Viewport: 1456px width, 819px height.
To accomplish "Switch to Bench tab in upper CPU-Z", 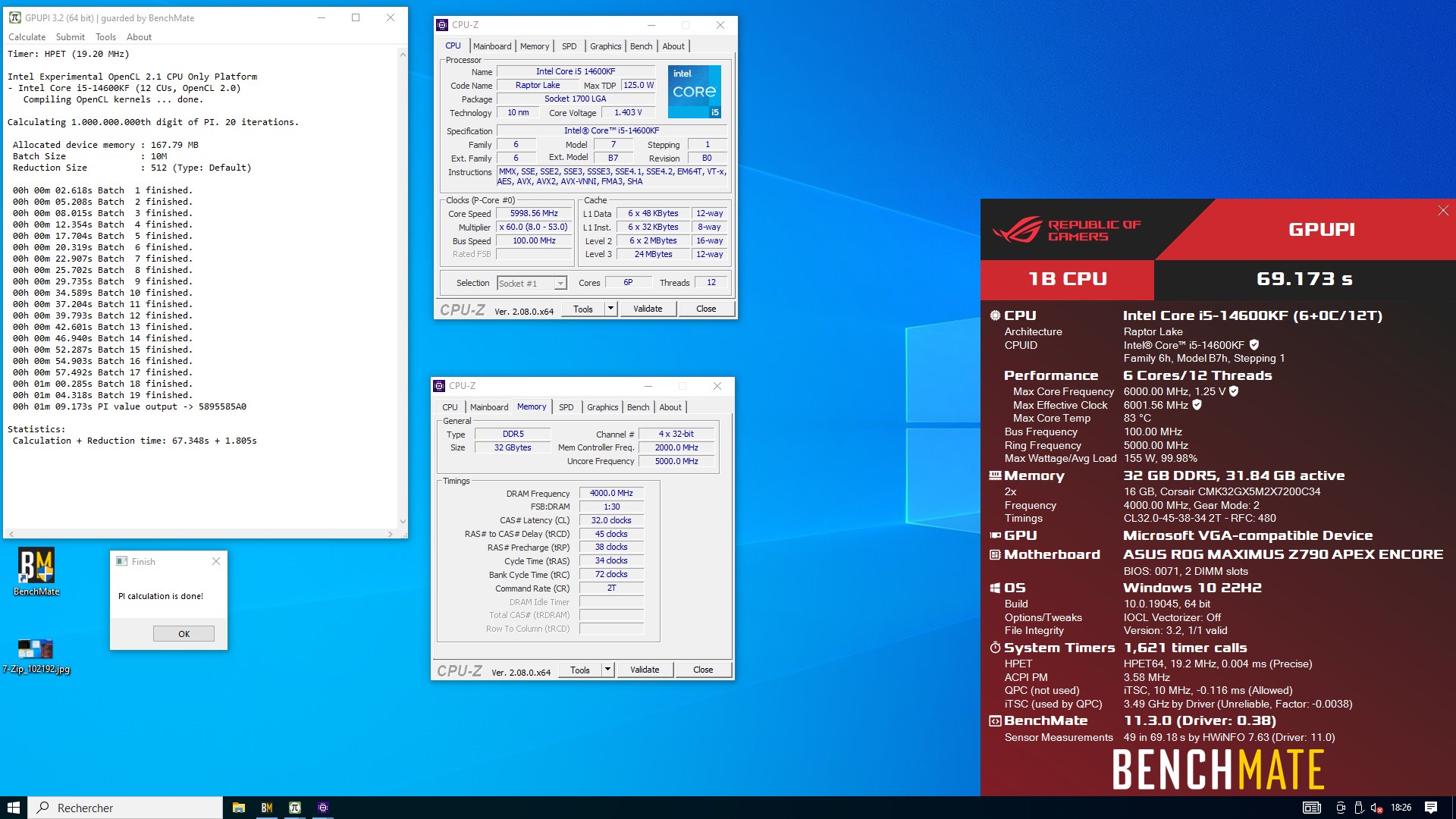I will 641,46.
